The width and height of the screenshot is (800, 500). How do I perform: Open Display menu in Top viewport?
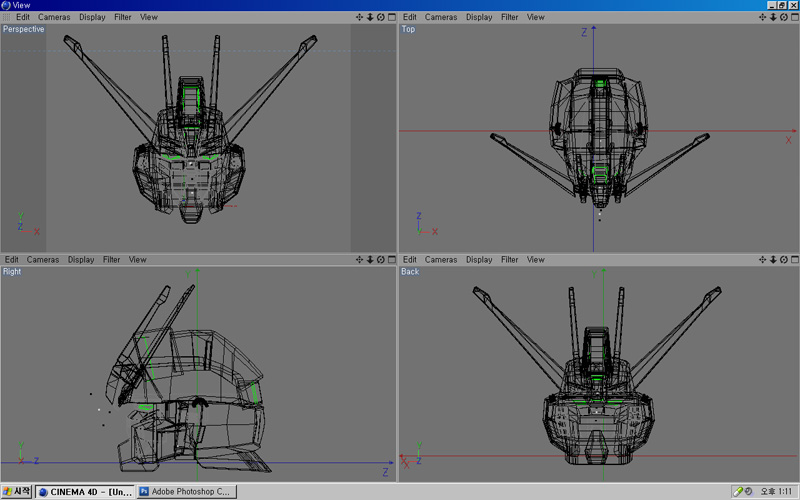[x=479, y=17]
